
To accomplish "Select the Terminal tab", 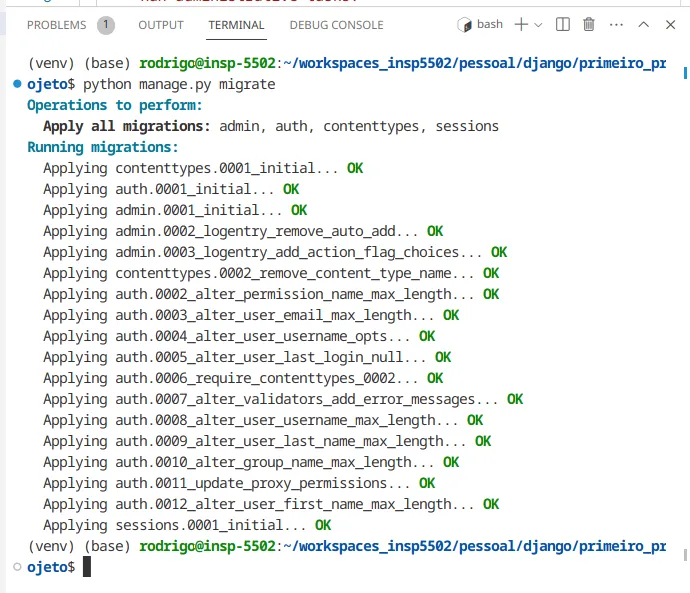I will [x=236, y=25].
